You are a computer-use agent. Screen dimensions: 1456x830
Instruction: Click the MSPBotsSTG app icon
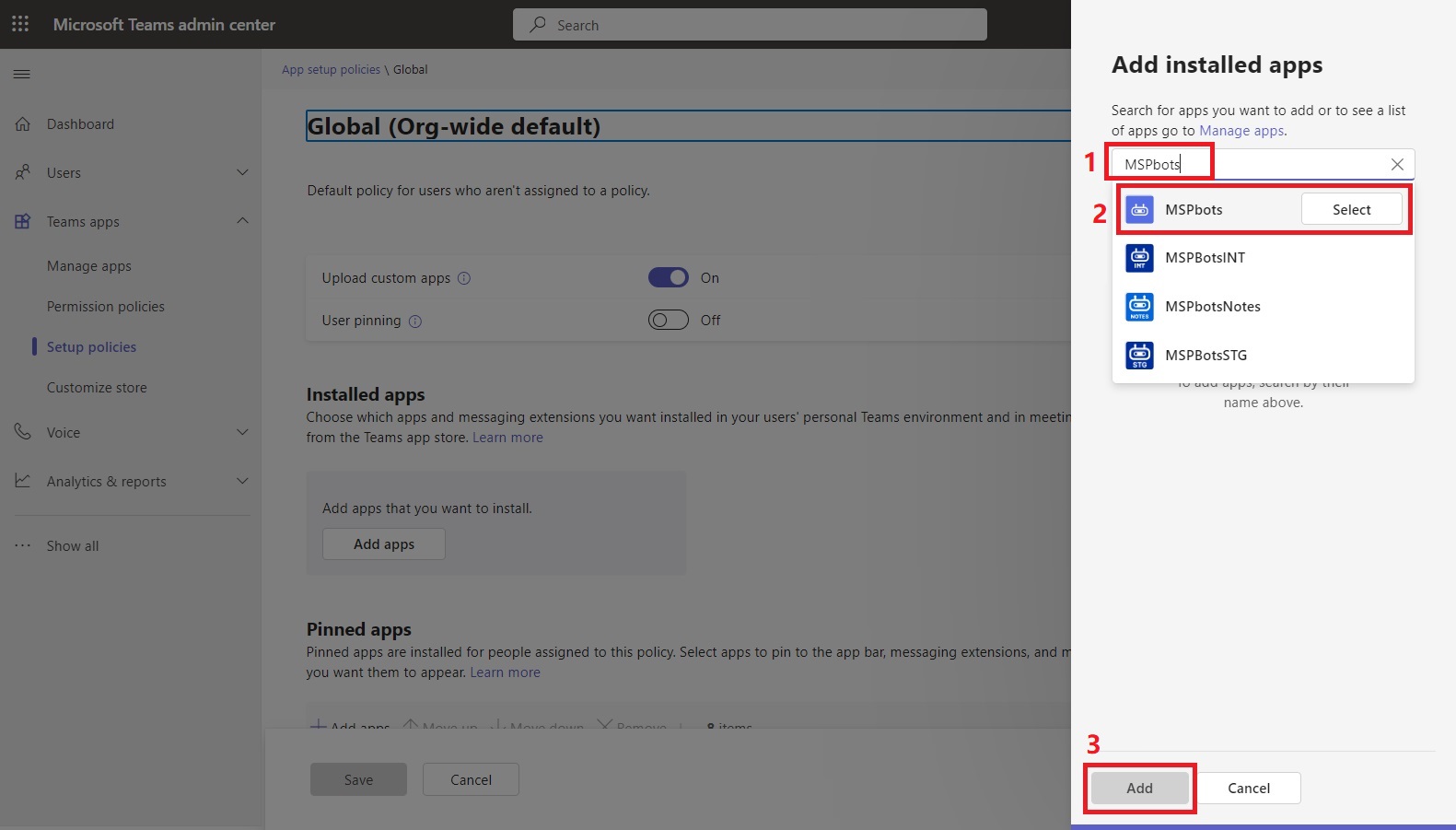click(x=1139, y=356)
